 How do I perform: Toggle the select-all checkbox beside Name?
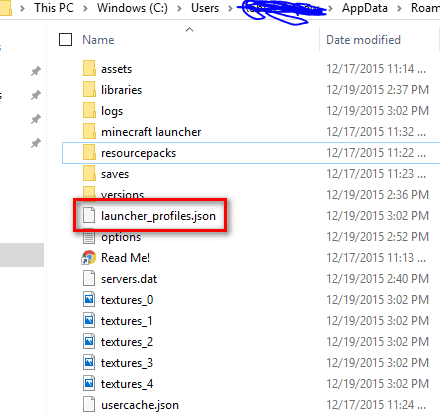coord(65,40)
